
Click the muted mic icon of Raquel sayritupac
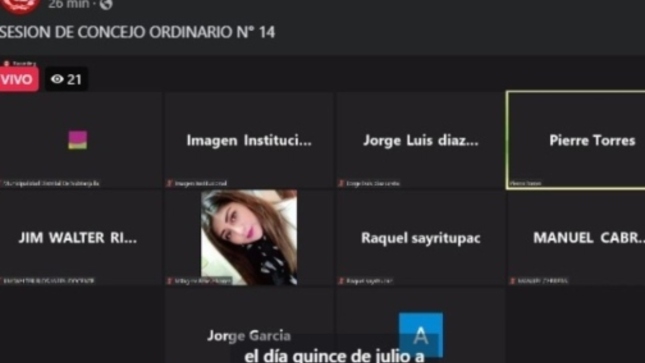(341, 281)
